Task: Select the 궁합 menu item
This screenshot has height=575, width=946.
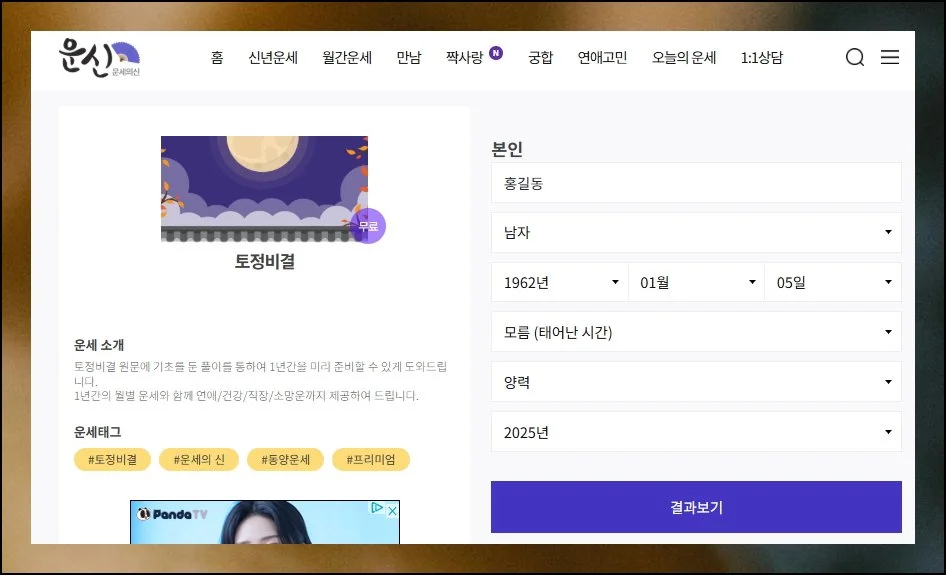Action: click(x=540, y=58)
